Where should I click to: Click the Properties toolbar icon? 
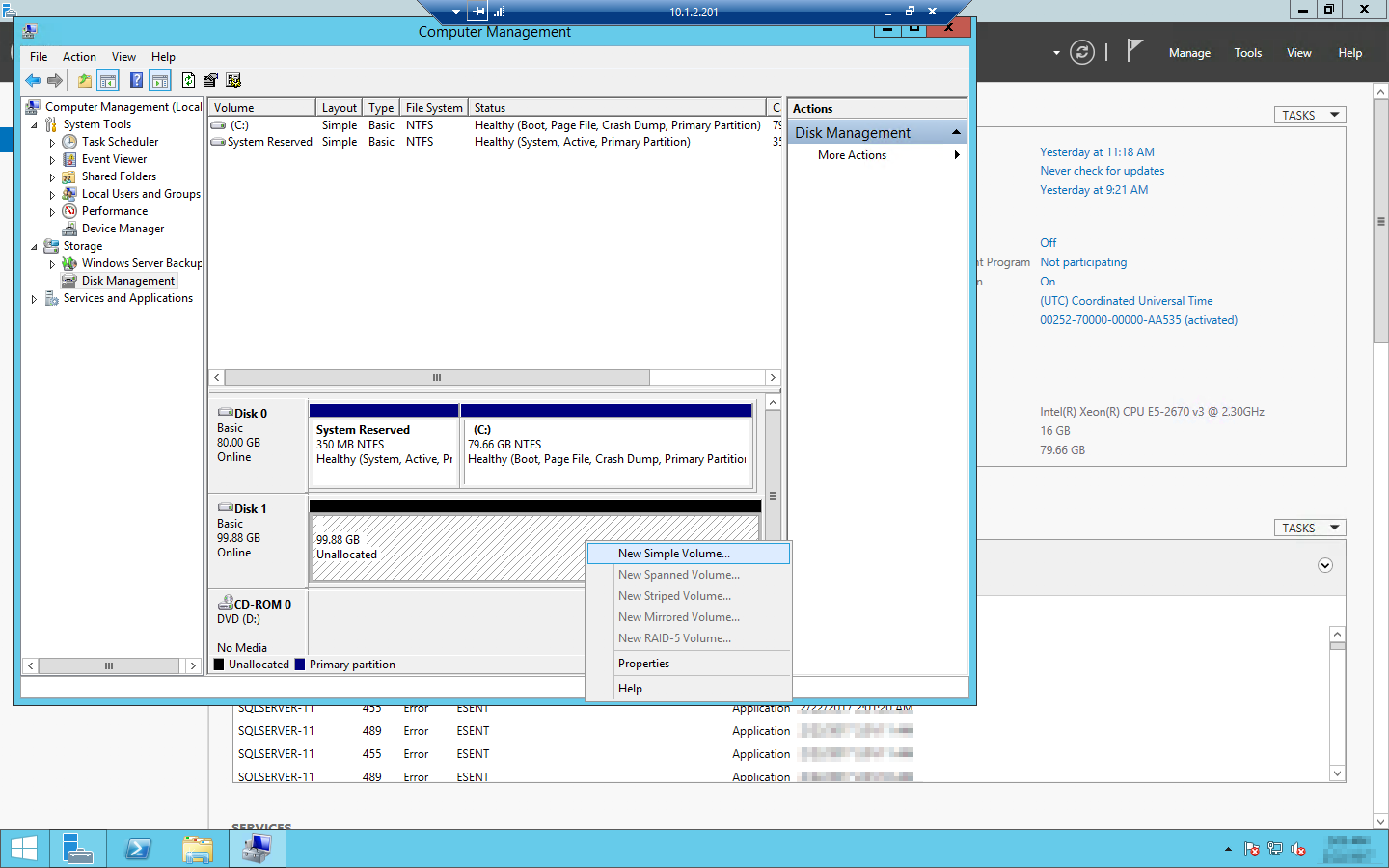coord(211,81)
